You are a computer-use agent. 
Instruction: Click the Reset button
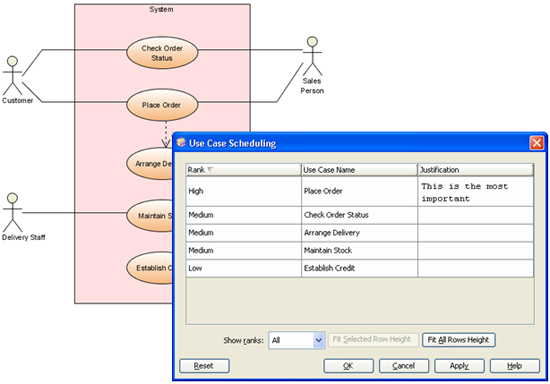coord(204,366)
